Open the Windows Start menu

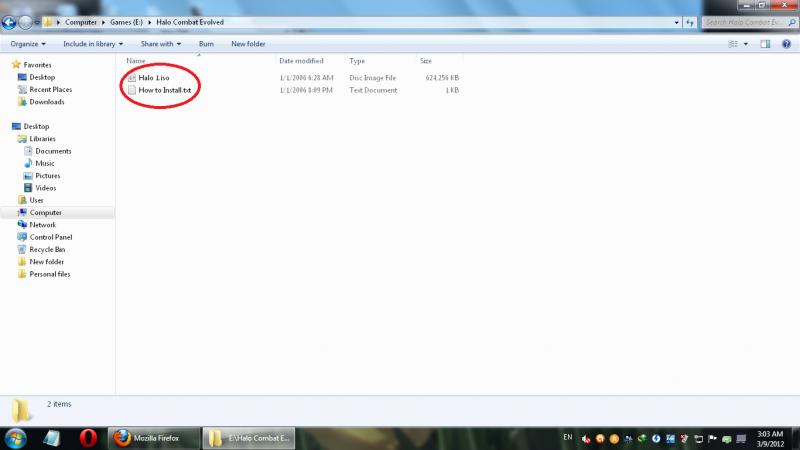pos(15,438)
